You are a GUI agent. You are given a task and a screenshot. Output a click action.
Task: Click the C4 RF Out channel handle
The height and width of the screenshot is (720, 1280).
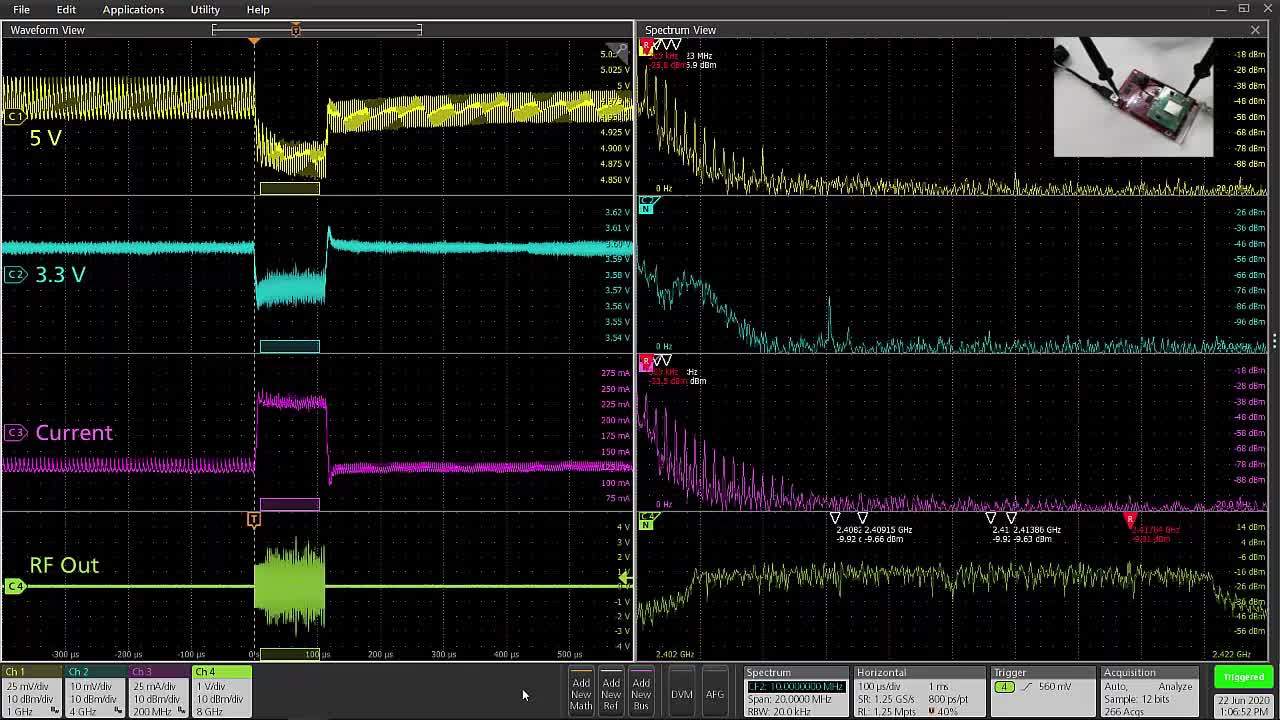coord(14,586)
